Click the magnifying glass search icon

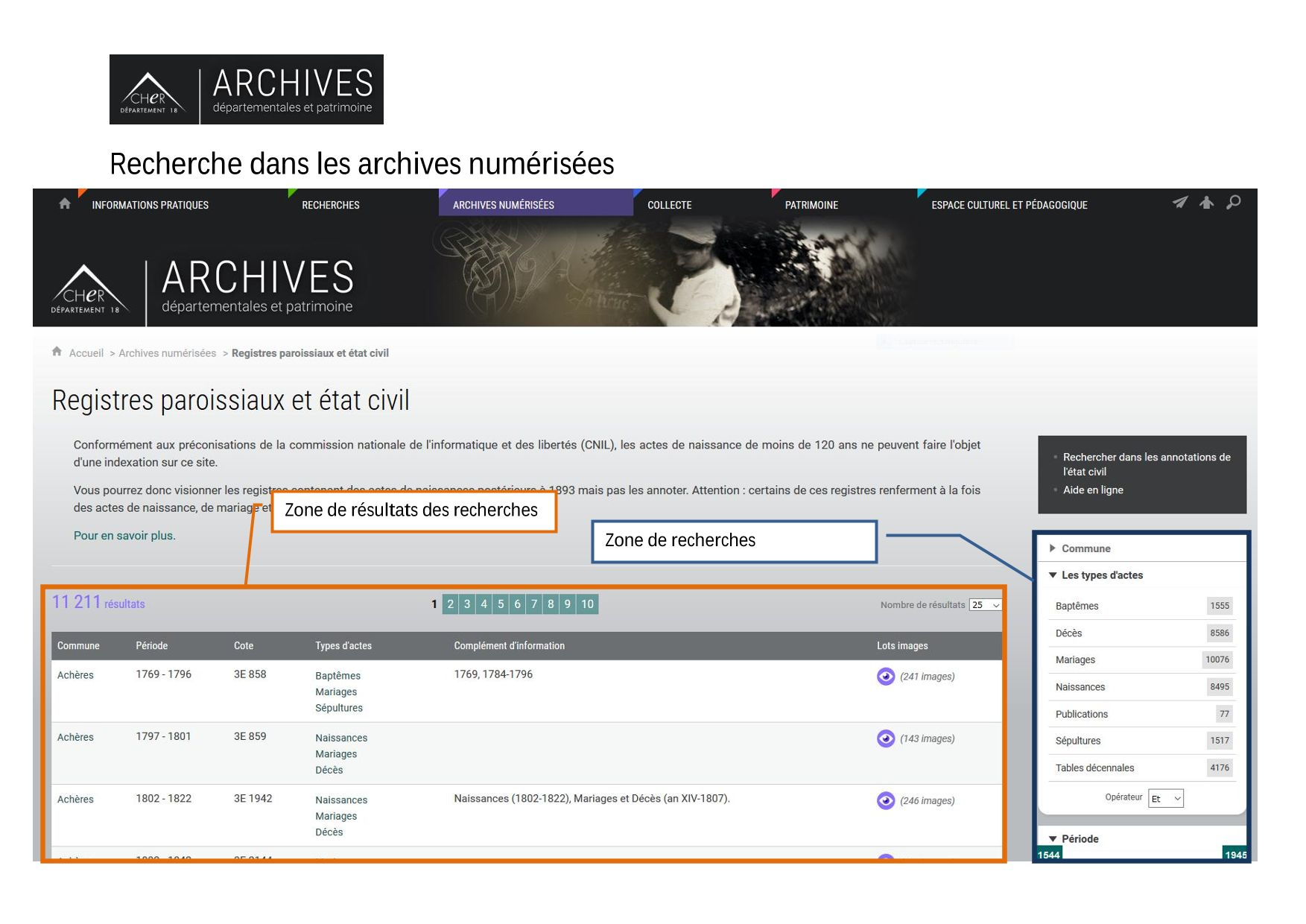(x=1234, y=202)
